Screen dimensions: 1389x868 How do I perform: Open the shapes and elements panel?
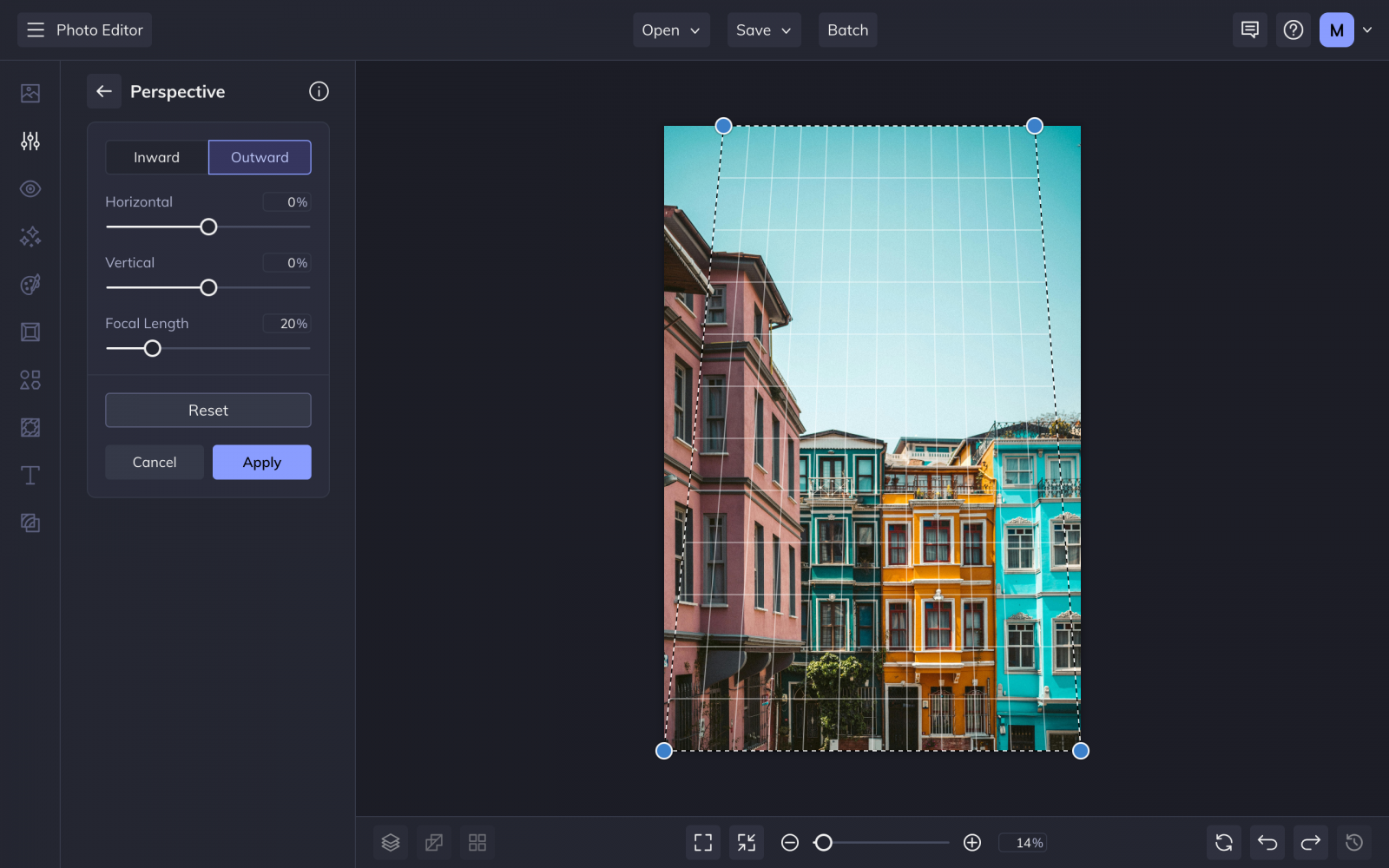point(30,379)
